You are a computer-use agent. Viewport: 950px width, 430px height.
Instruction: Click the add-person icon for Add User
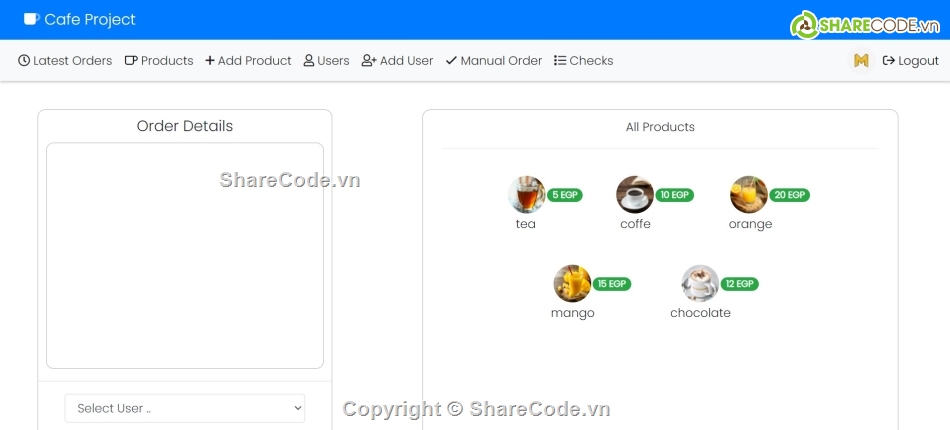(x=369, y=61)
